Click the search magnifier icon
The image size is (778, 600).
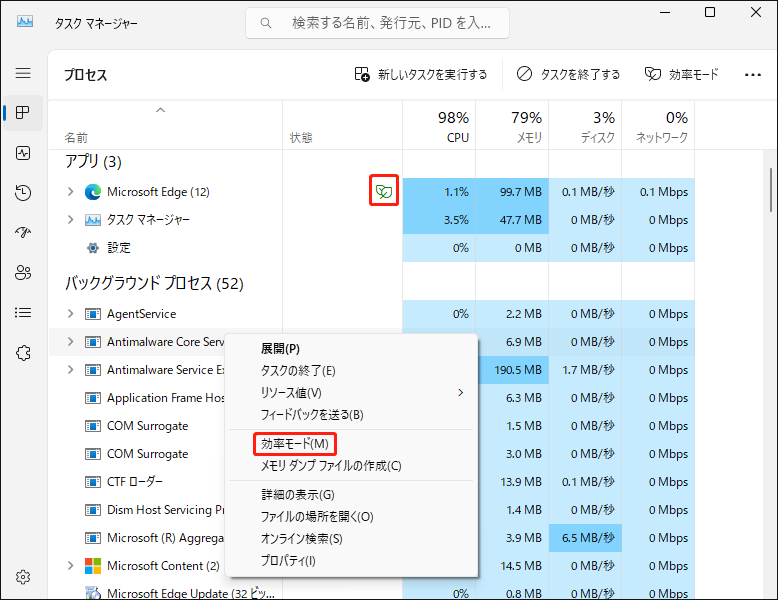coord(266,23)
